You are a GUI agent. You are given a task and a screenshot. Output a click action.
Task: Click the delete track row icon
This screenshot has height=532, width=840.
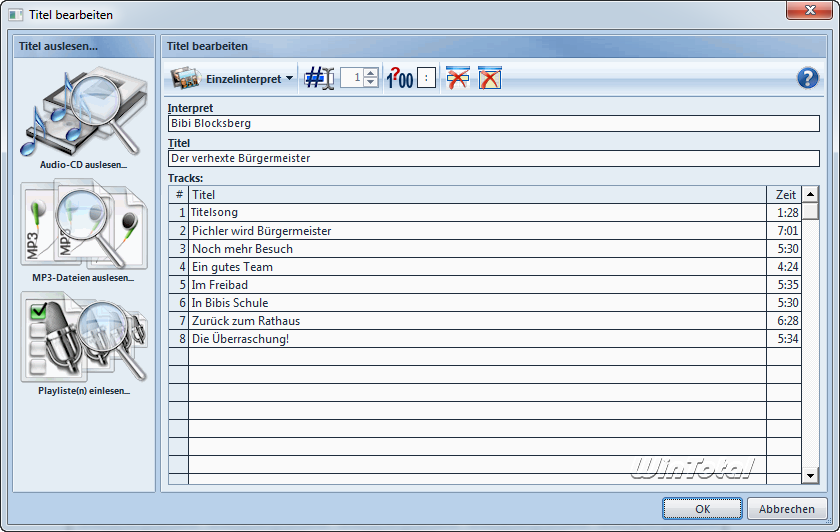coord(458,78)
